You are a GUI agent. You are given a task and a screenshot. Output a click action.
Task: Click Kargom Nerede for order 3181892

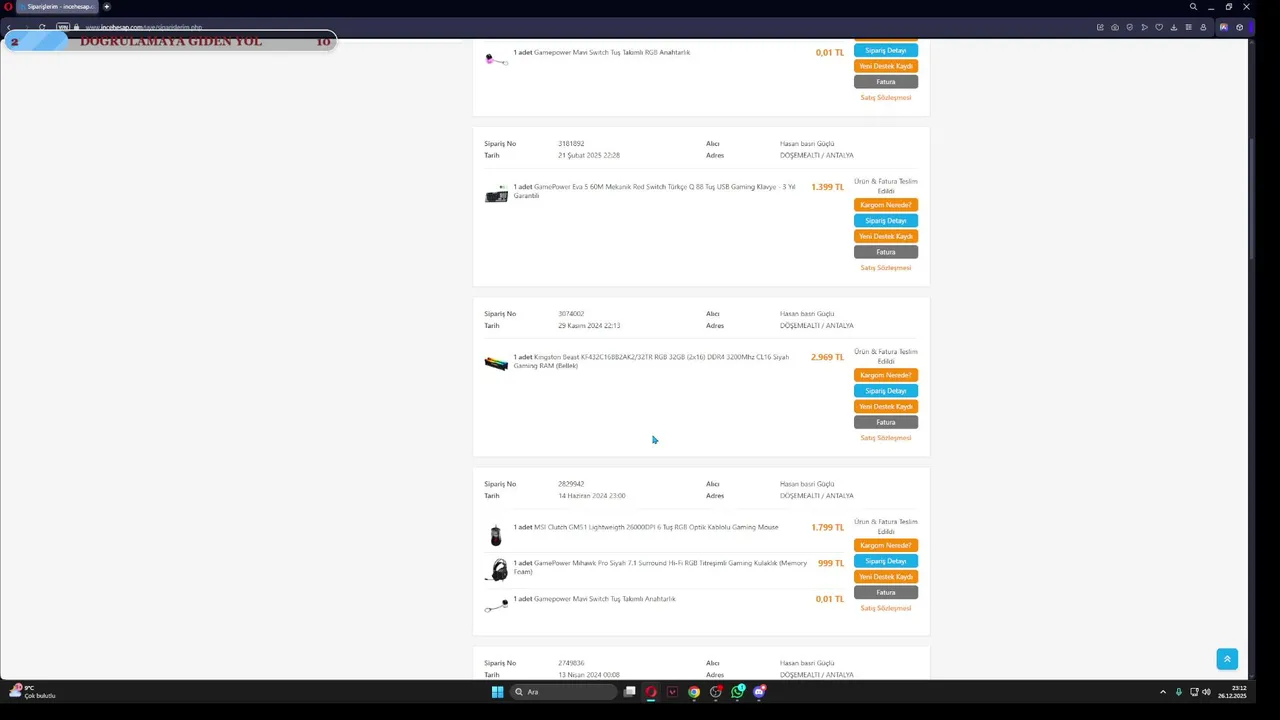point(886,205)
